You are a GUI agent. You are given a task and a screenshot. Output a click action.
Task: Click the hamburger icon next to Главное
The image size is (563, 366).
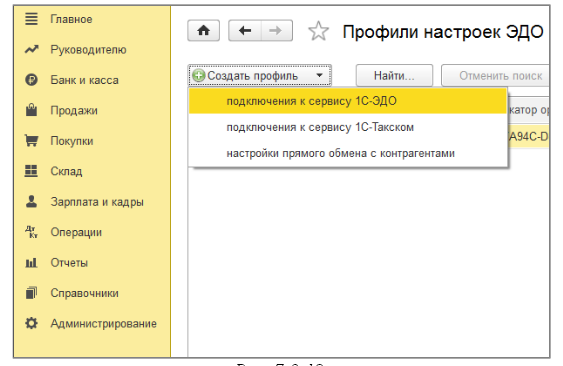coord(31,19)
